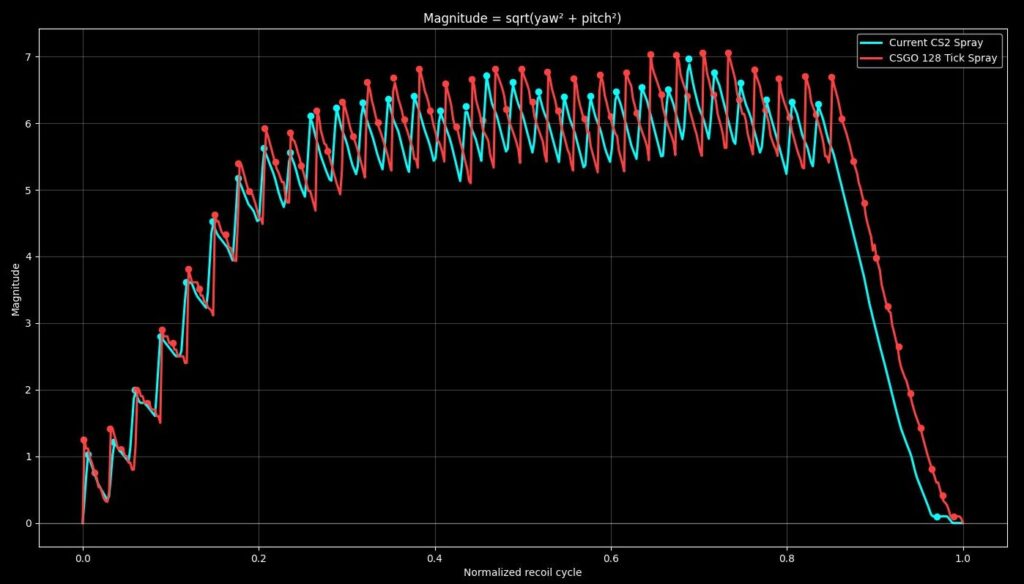
Task: Click the 4 tick on the y-axis
Action: click(29, 257)
